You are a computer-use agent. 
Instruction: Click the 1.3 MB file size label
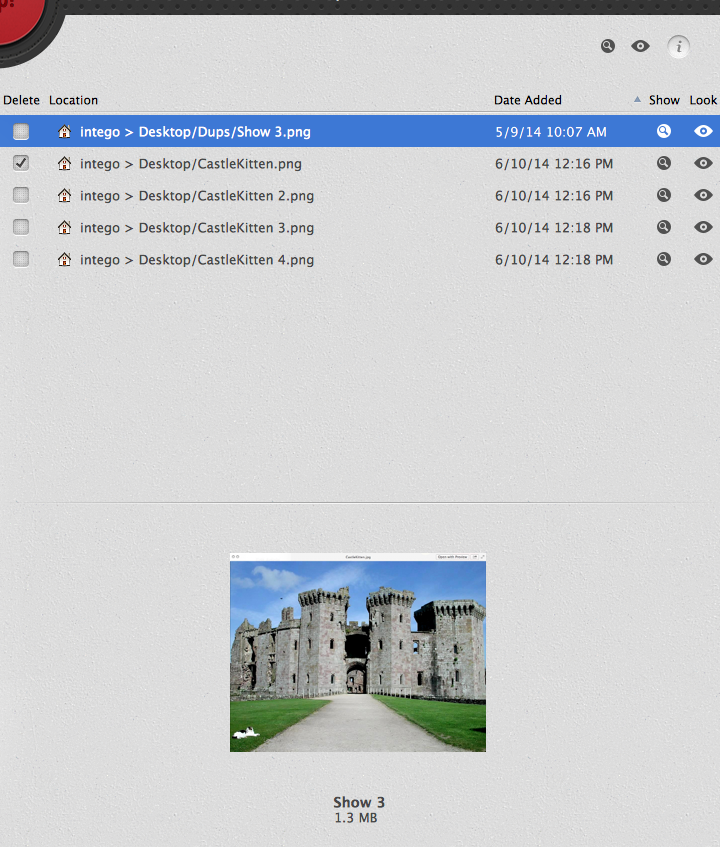[356, 818]
